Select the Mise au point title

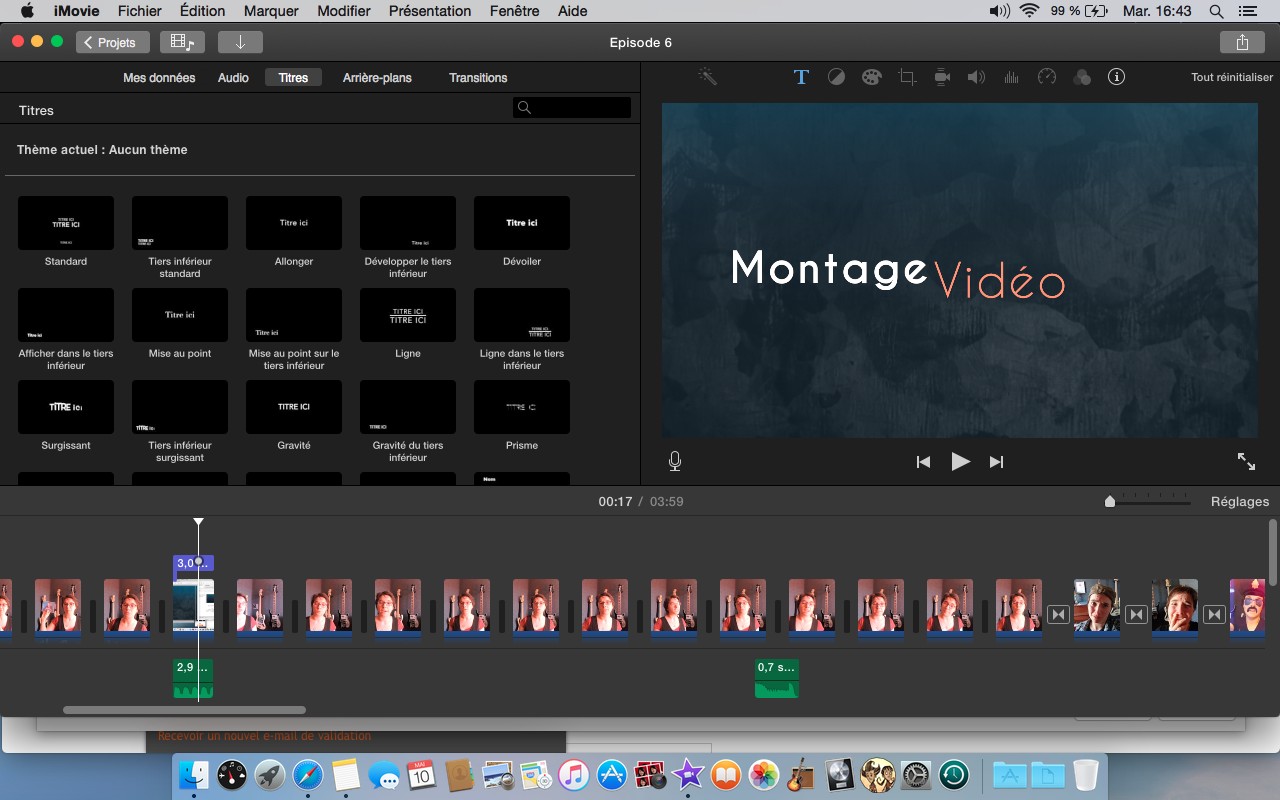(x=180, y=315)
